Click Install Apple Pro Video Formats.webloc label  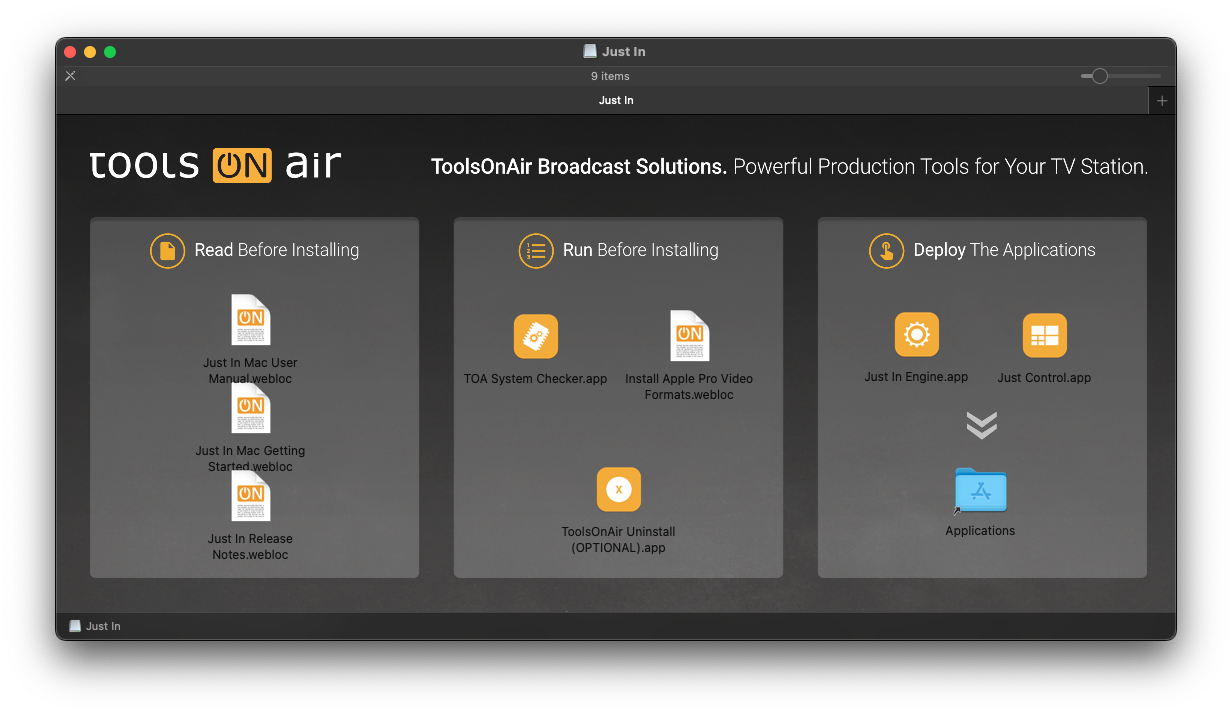(689, 387)
